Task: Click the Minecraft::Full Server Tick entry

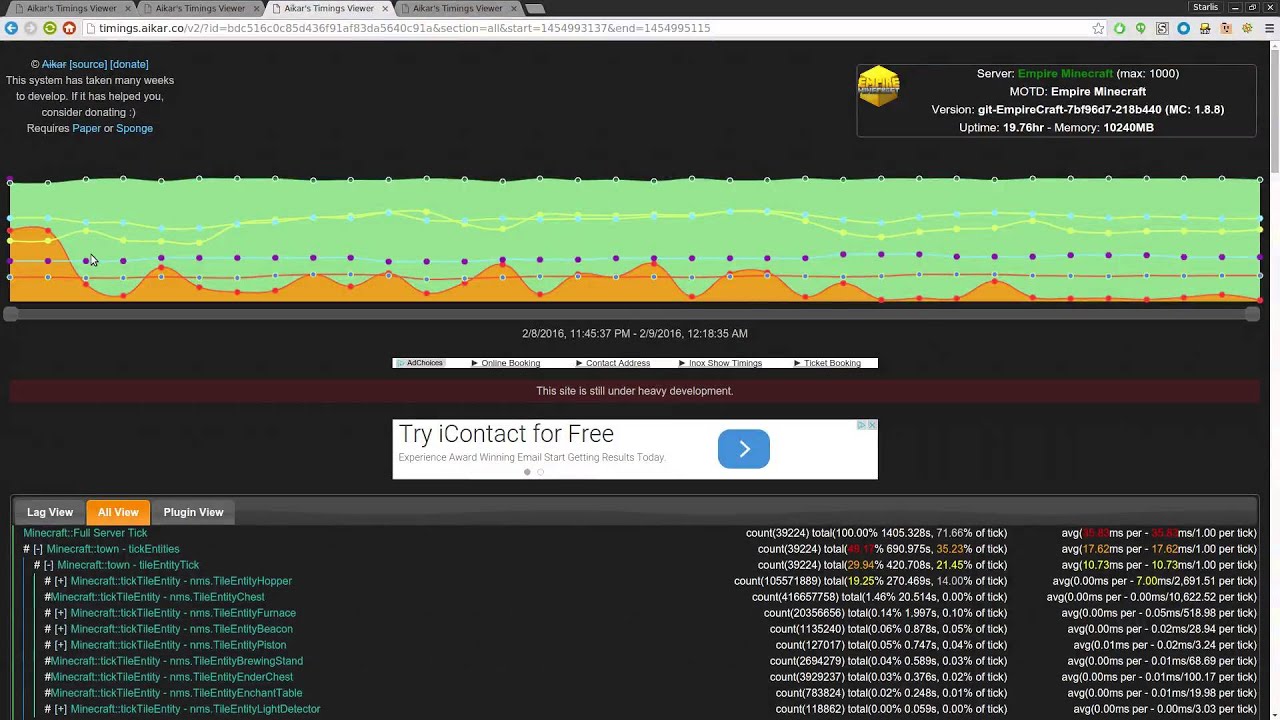Action: click(85, 533)
